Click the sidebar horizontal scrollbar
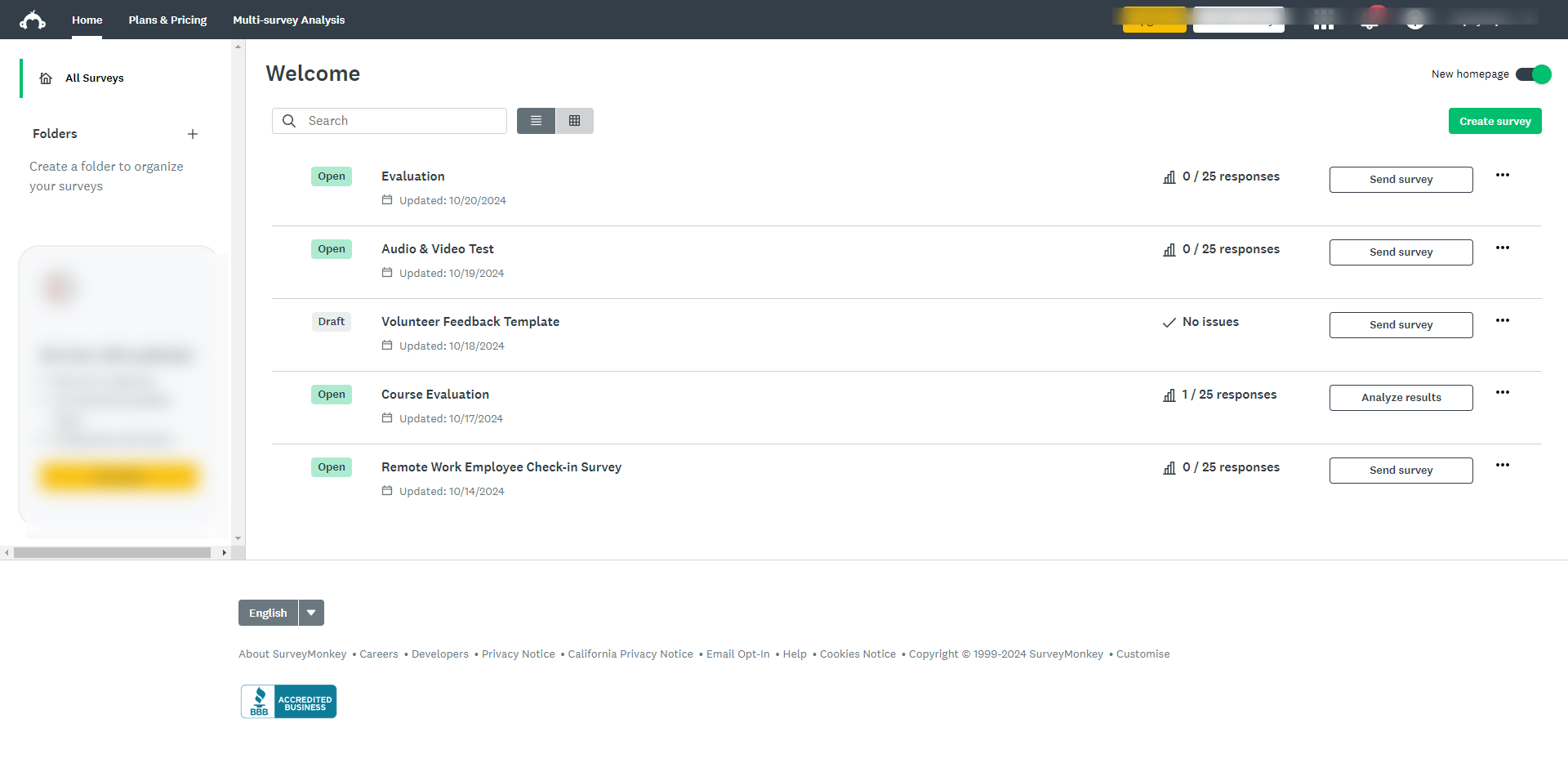1568x772 pixels. pos(112,553)
